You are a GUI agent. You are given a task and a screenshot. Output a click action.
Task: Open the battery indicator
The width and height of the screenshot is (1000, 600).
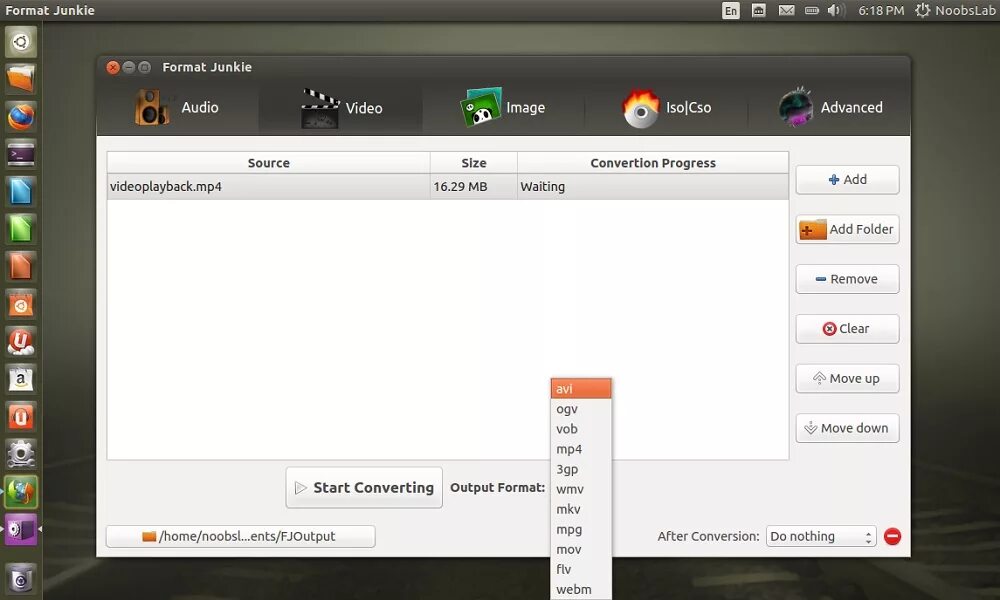coord(812,11)
